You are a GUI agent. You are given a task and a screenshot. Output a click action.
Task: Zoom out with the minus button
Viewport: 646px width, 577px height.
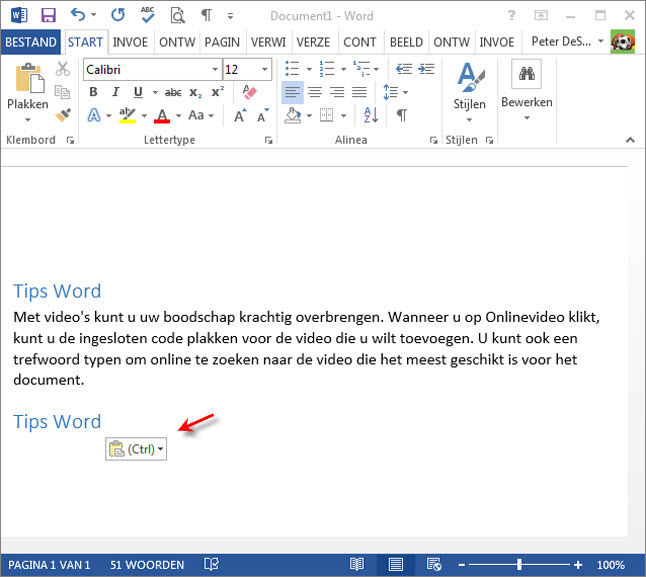pos(462,565)
